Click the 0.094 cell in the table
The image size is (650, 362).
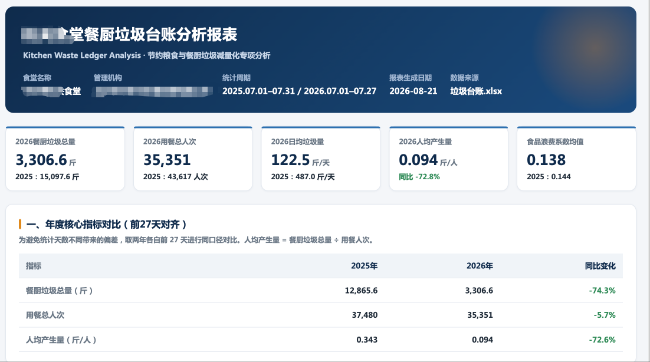[x=483, y=340]
